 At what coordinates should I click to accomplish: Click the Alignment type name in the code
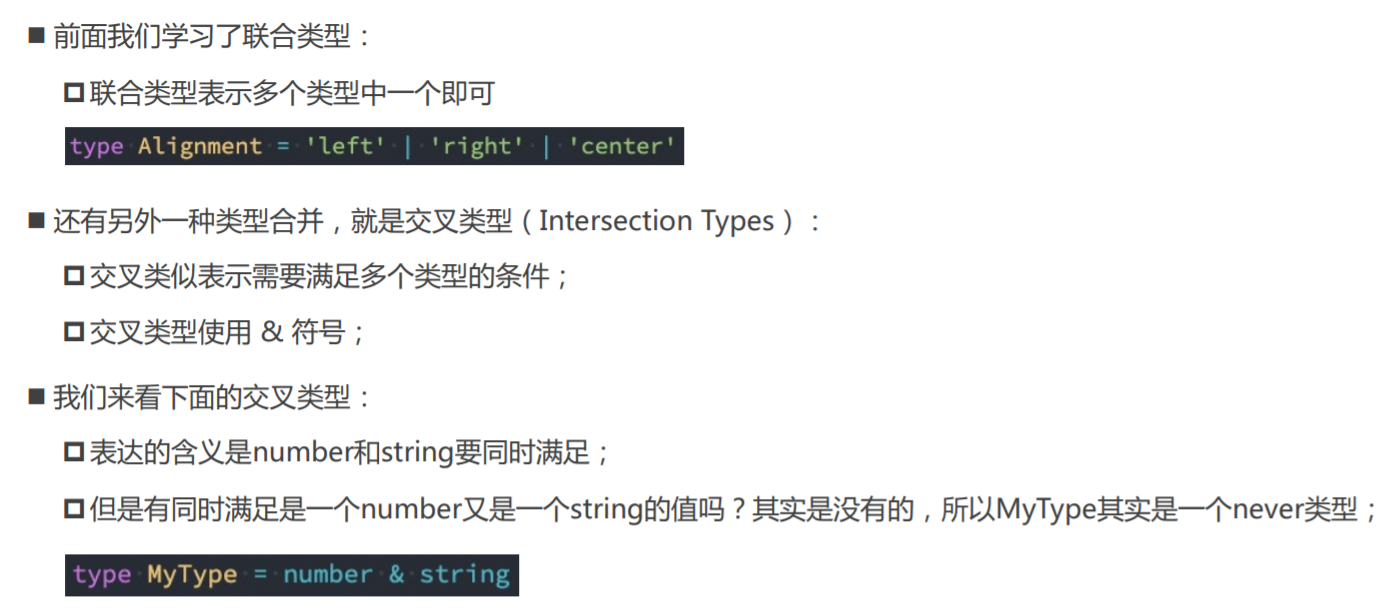200,146
